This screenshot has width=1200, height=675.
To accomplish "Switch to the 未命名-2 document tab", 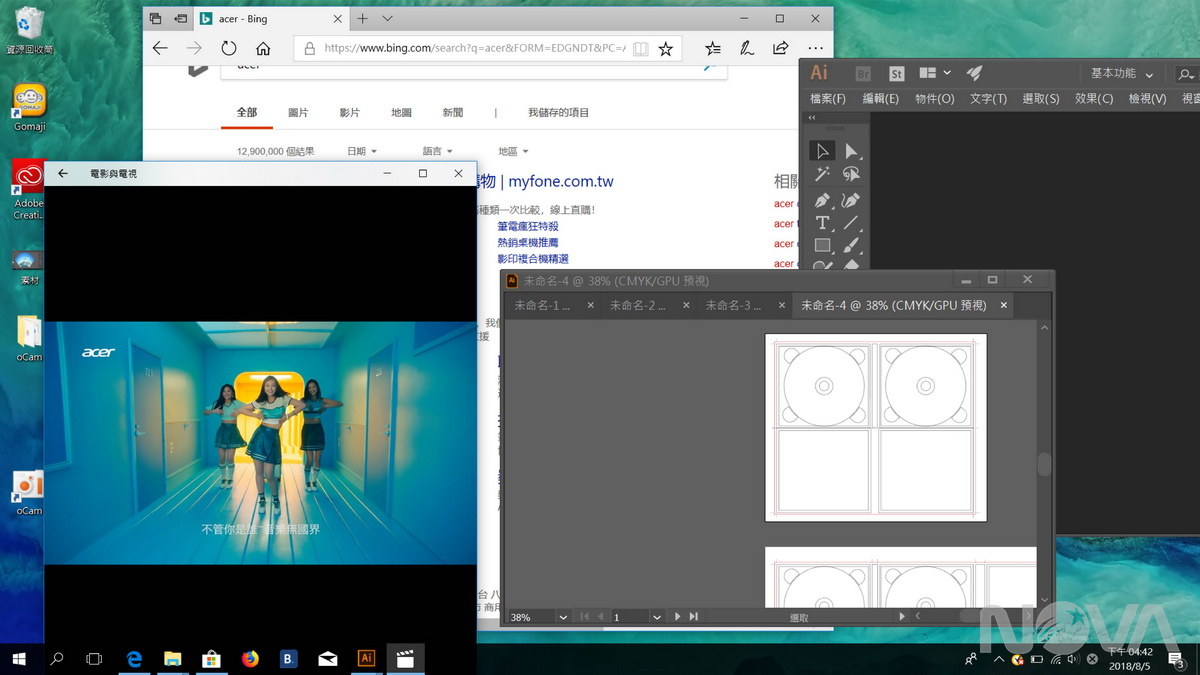I will [x=638, y=305].
